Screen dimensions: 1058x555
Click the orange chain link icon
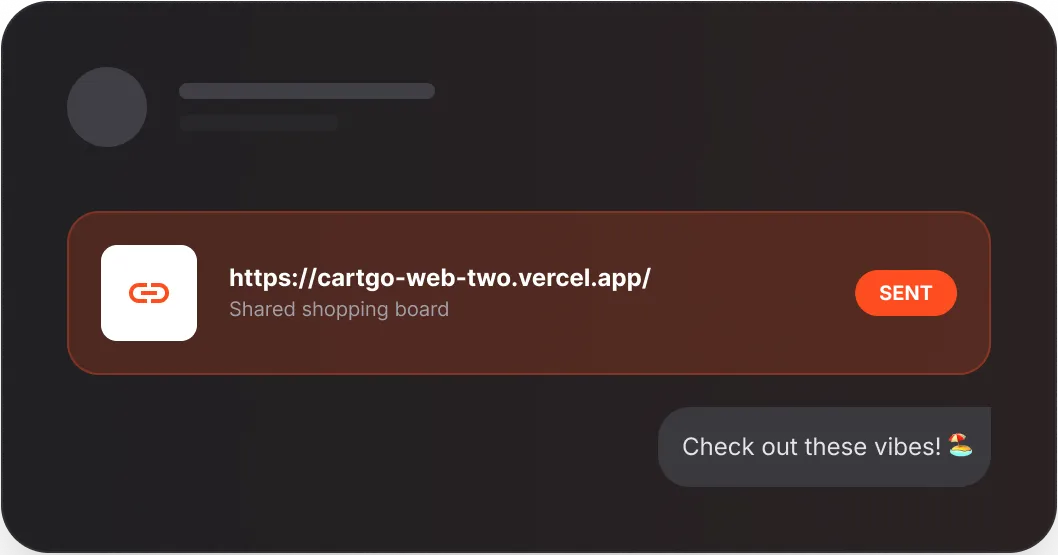(x=149, y=293)
